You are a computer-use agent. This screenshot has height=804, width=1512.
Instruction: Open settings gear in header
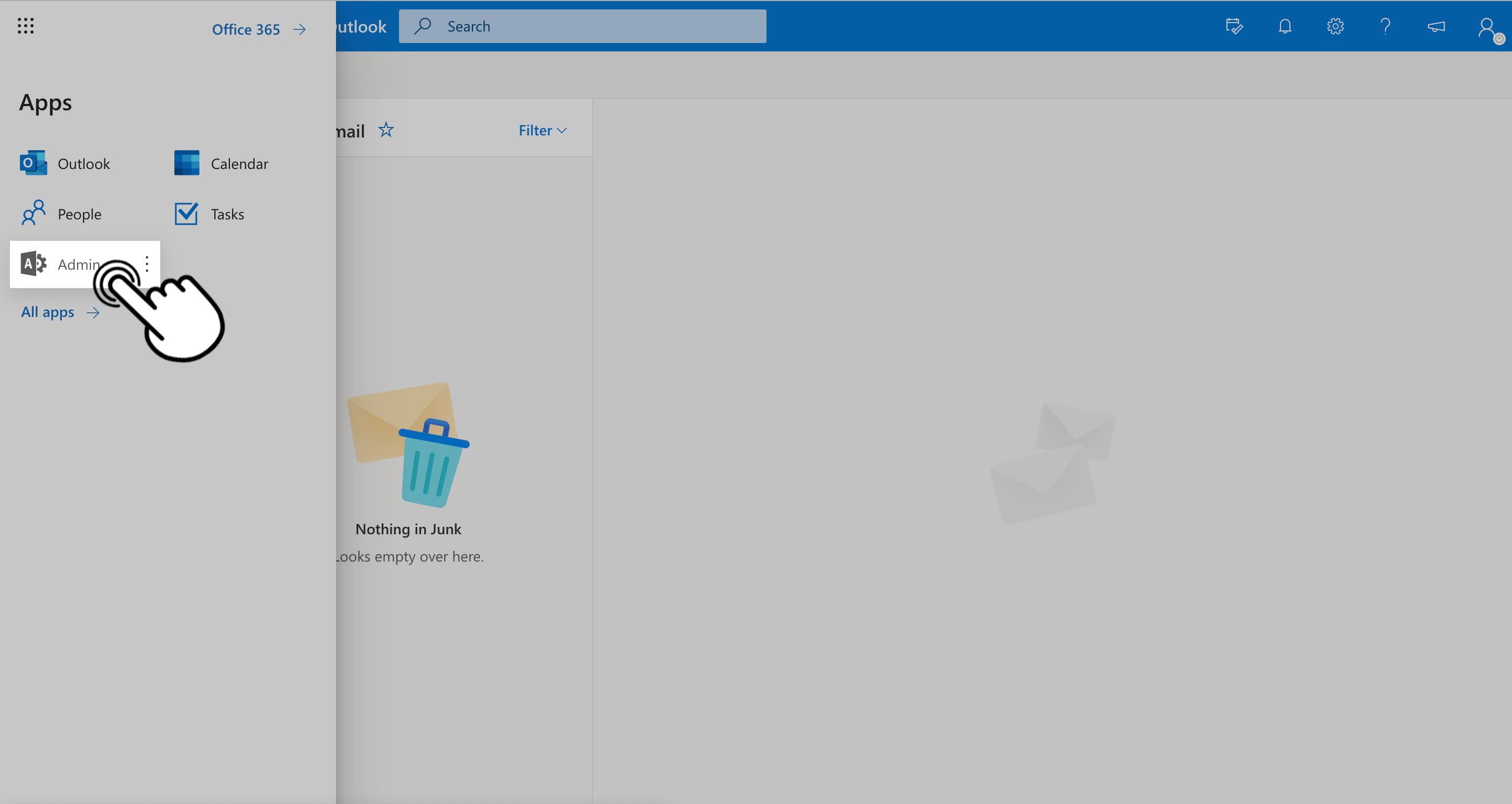(x=1335, y=26)
